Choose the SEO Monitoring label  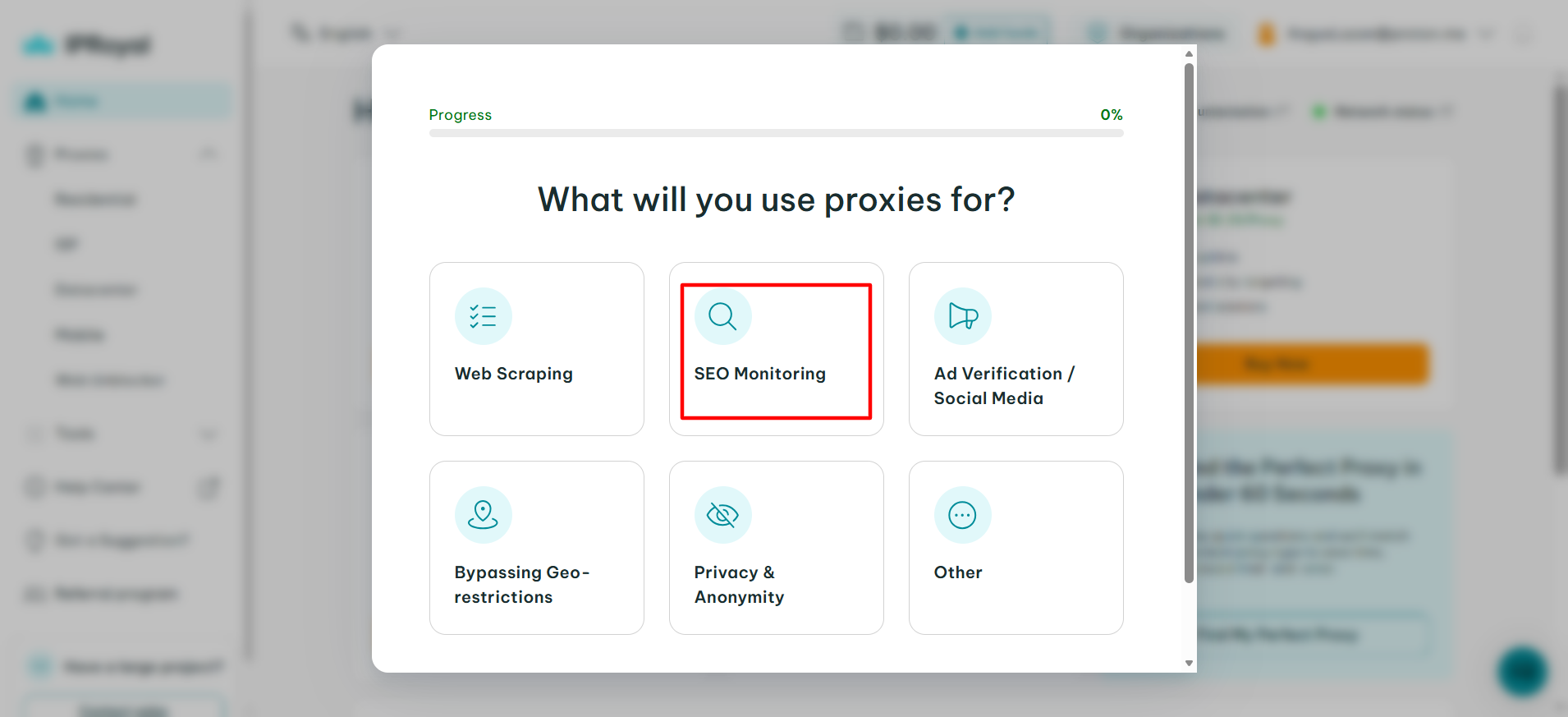pos(760,374)
